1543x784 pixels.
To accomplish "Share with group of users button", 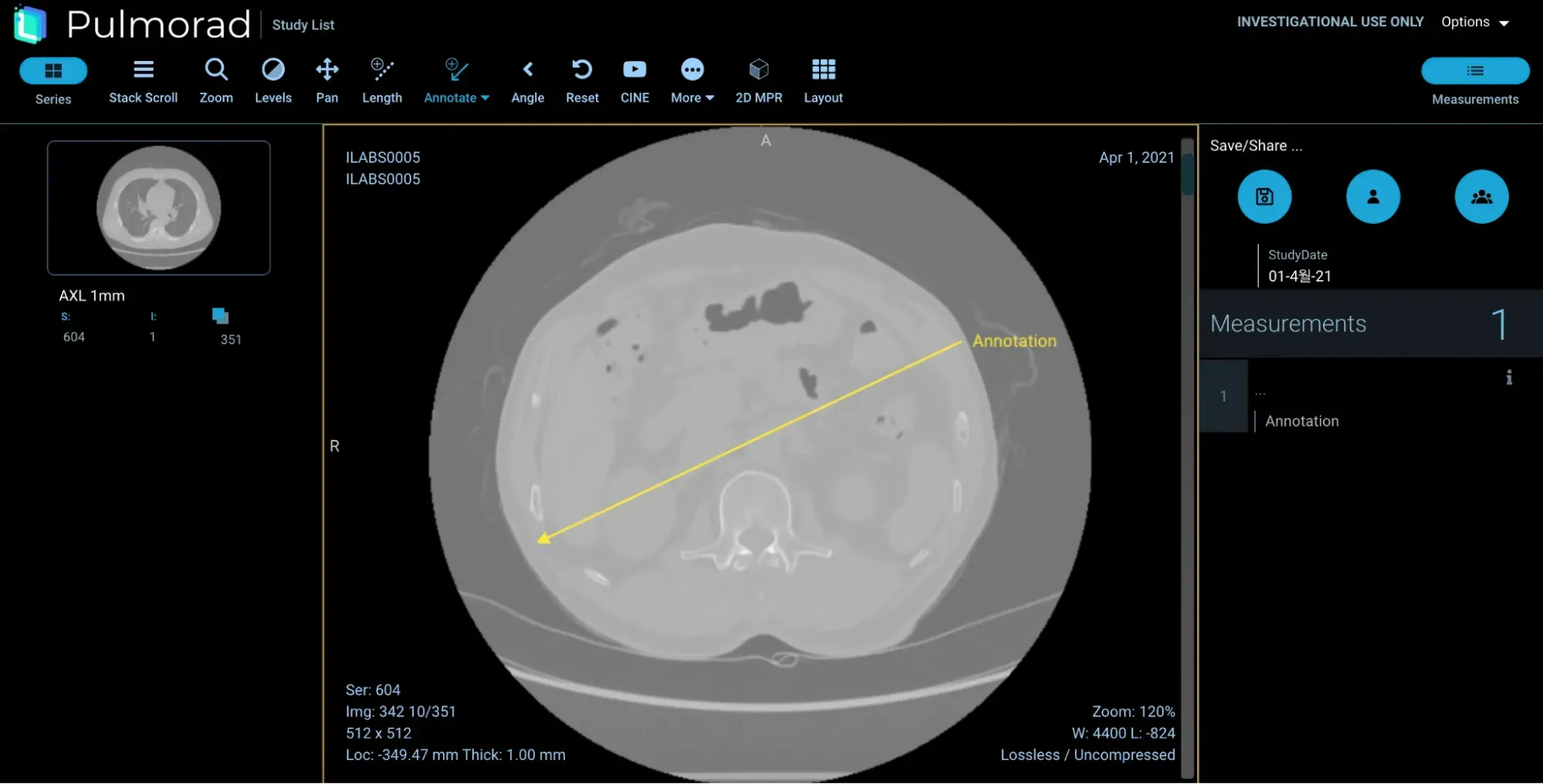I will [1480, 197].
